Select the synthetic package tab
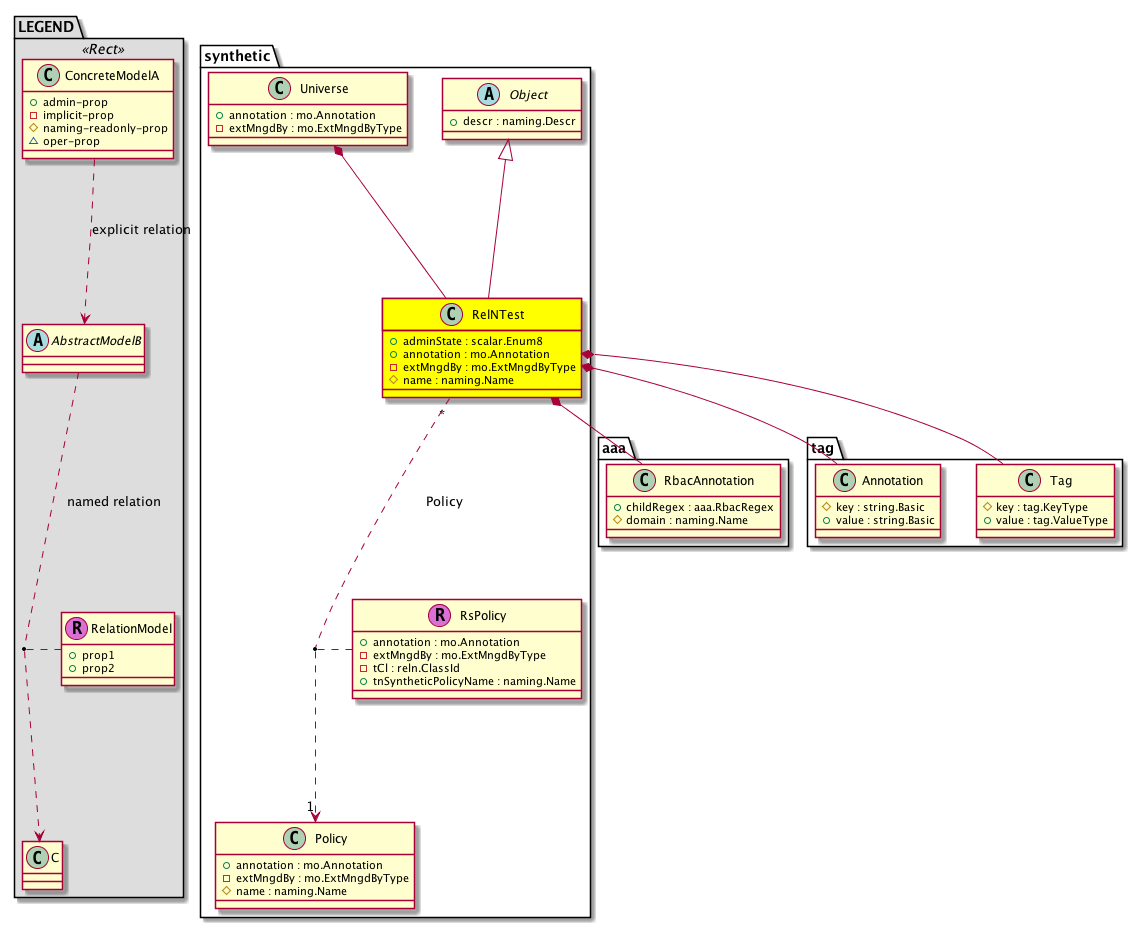 (237, 56)
